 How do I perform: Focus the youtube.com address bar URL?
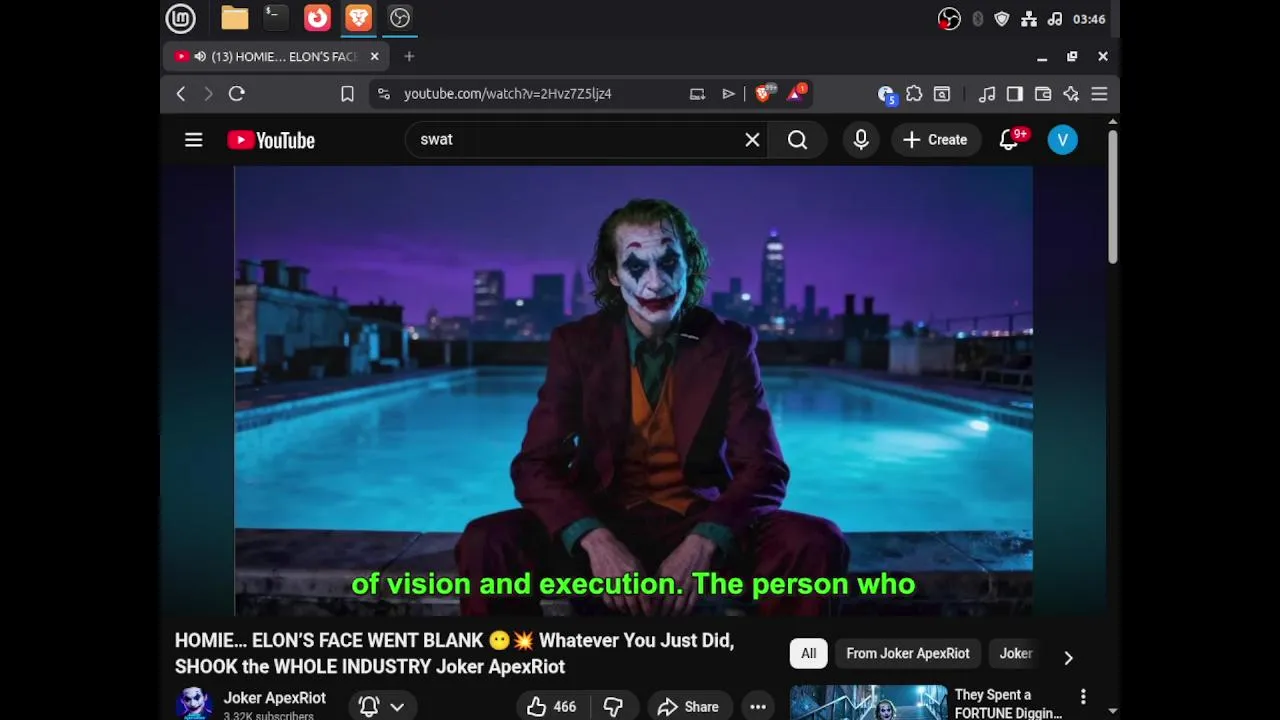(x=507, y=94)
